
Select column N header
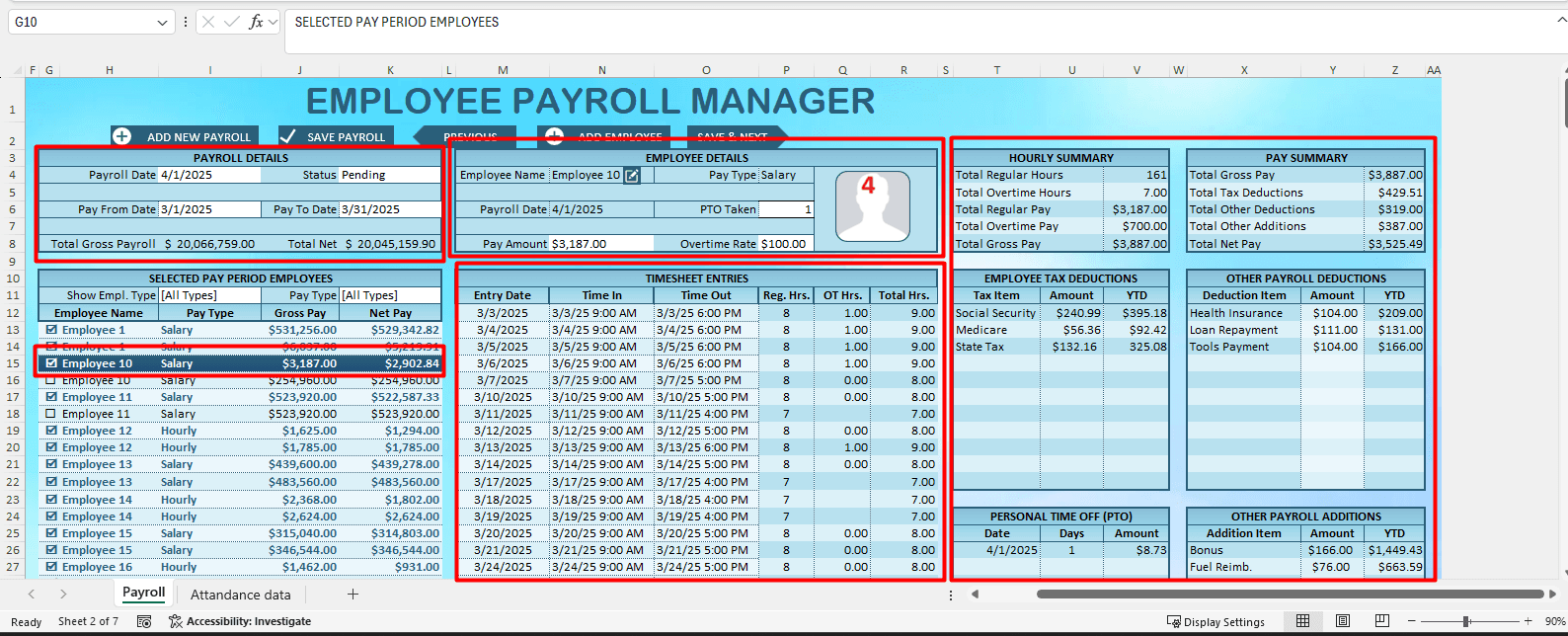[x=602, y=70]
